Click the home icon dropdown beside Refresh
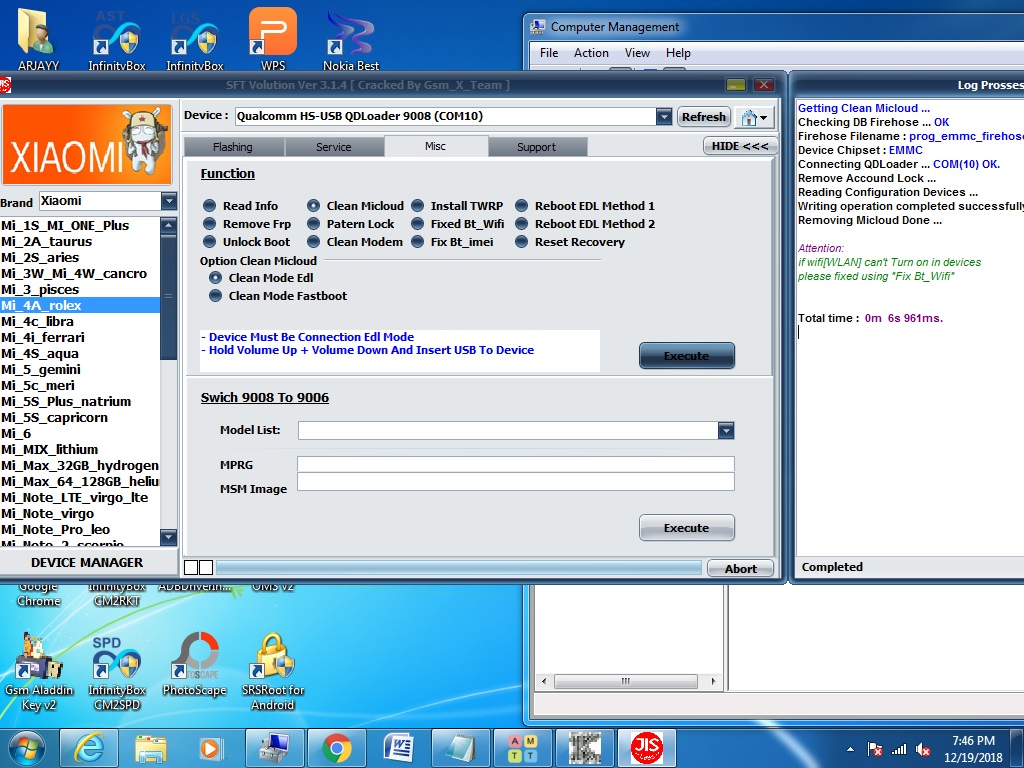 point(754,118)
